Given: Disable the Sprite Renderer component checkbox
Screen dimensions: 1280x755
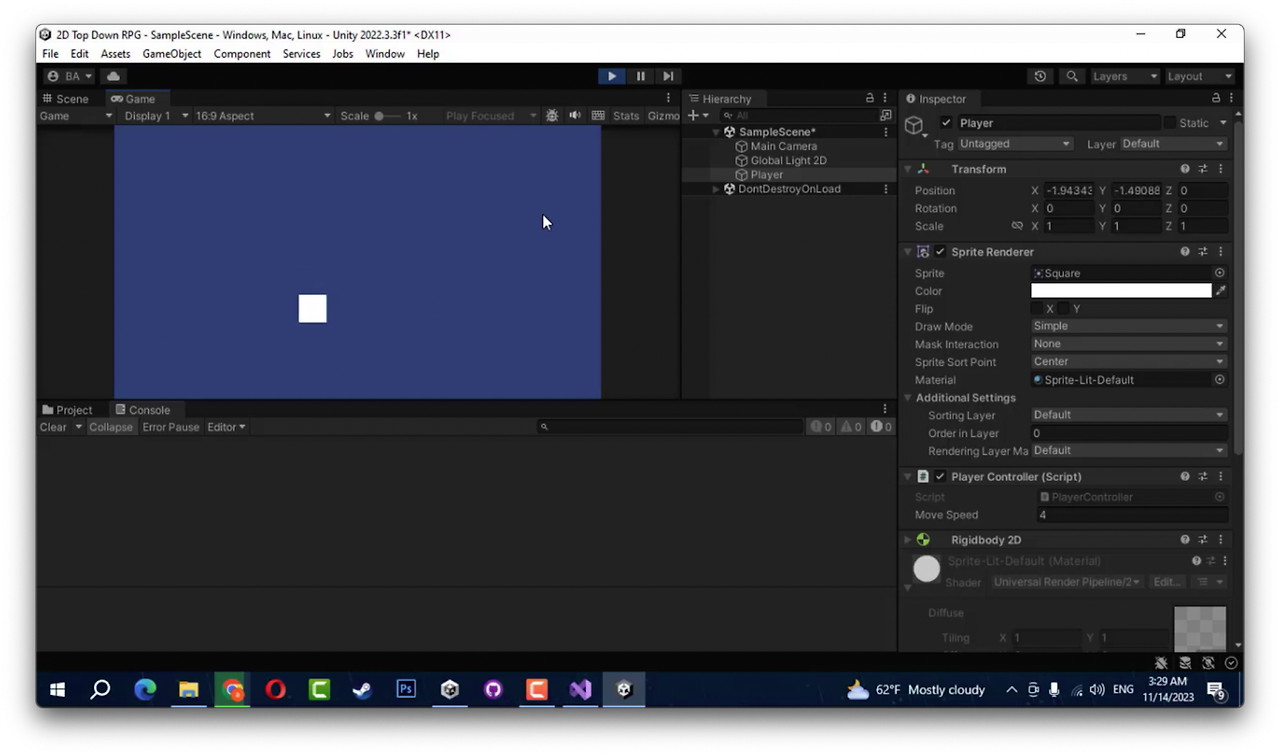Looking at the screenshot, I should 940,252.
